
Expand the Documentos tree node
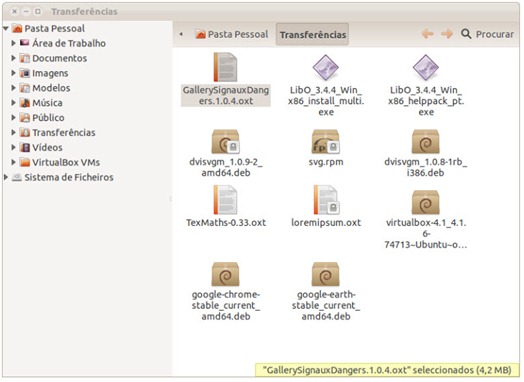tap(13, 58)
